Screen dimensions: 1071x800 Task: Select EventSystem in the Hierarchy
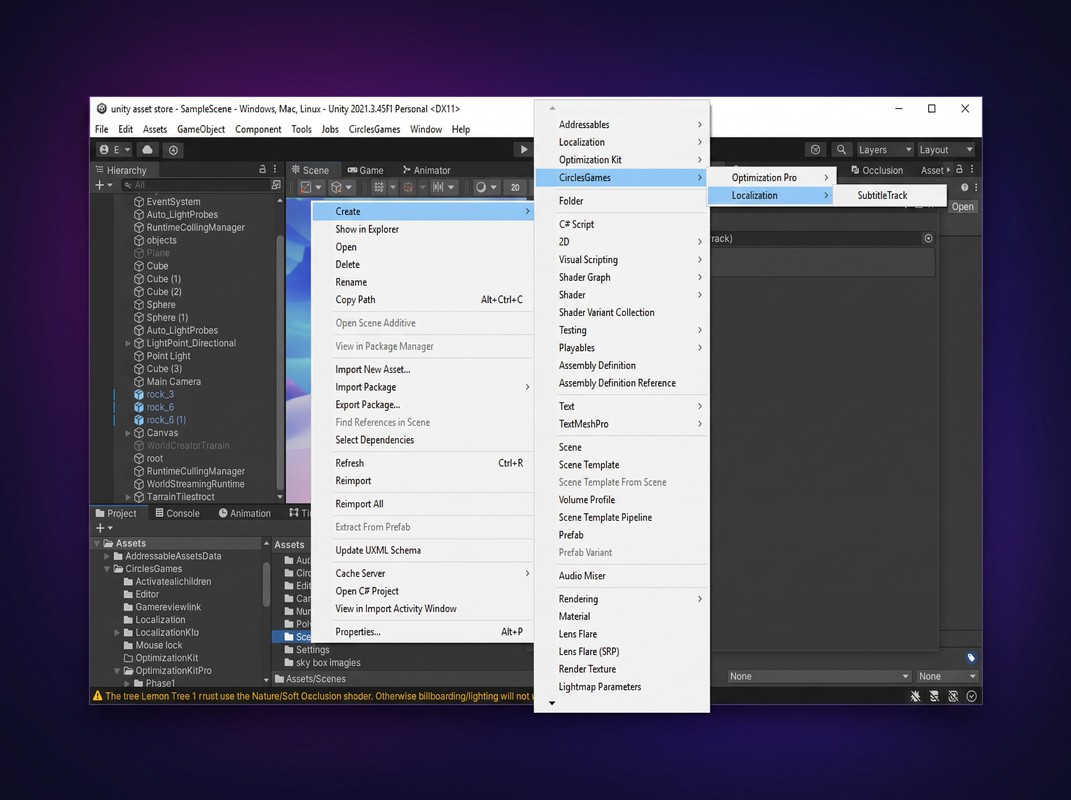click(x=173, y=202)
